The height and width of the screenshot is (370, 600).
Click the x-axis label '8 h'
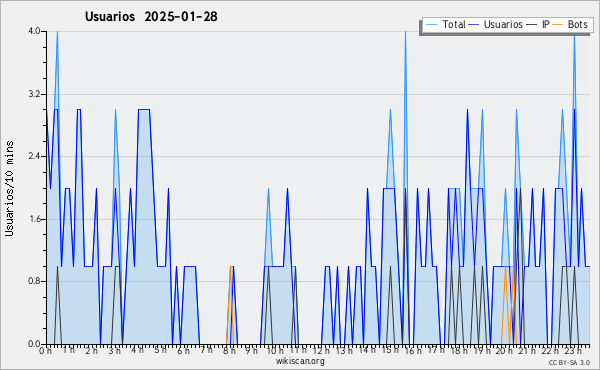point(229,351)
